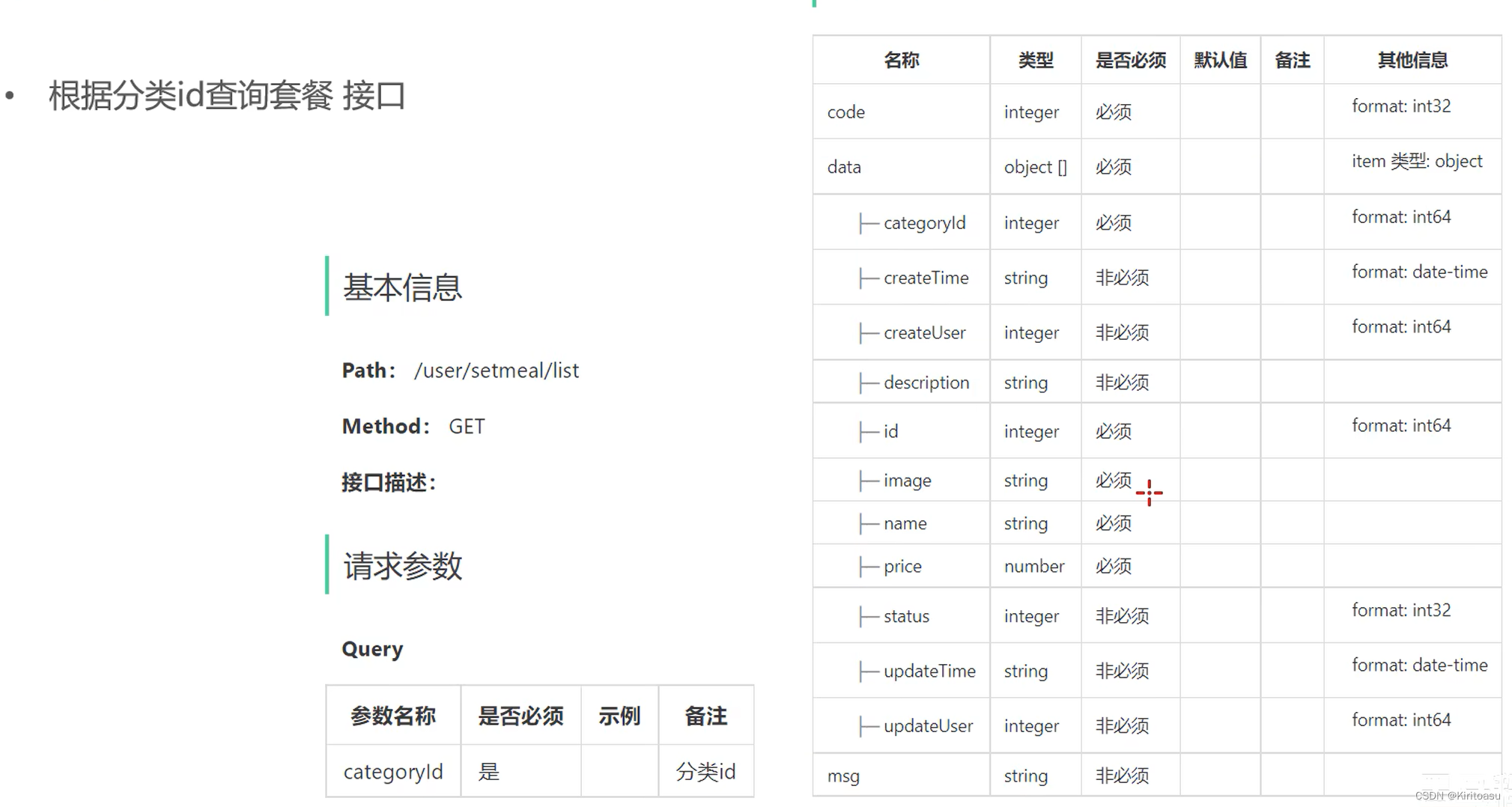This screenshot has height=807, width=1512.
Task: Click the 名称 column header
Action: [x=901, y=60]
